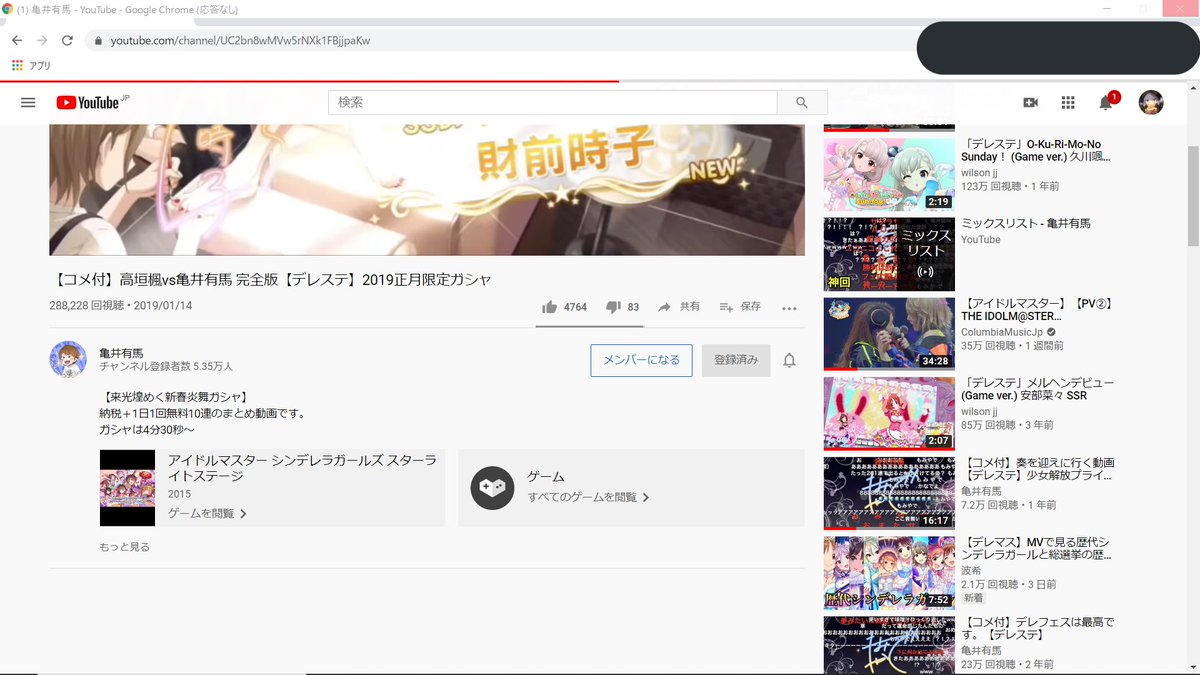Image resolution: width=1200 pixels, height=675 pixels.
Task: Open more actions three-dot menu
Action: pos(789,308)
